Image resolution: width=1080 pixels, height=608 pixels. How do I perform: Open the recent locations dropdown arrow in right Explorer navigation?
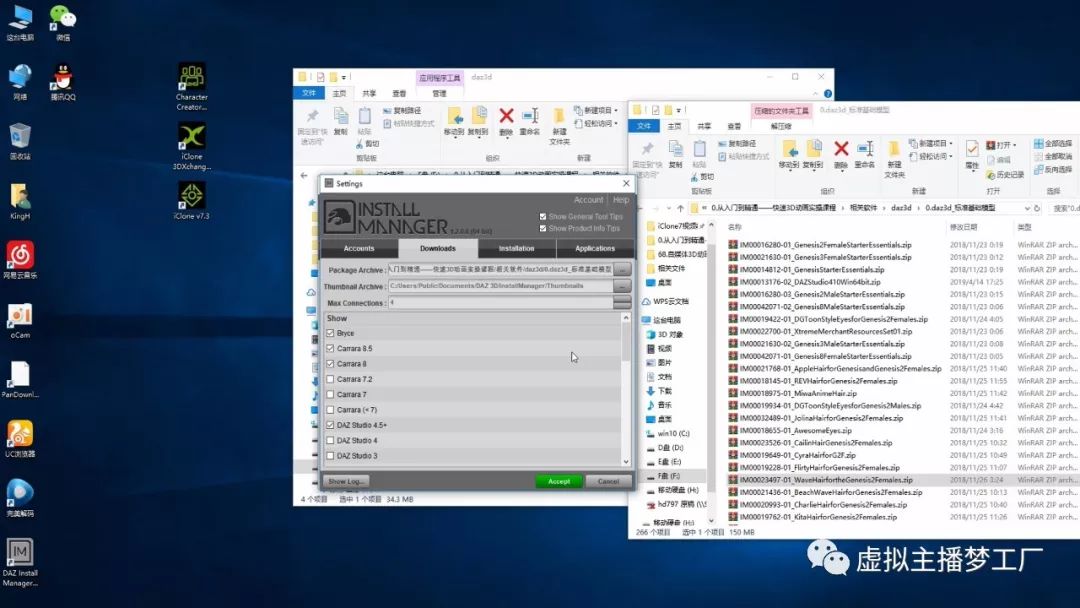tap(669, 208)
